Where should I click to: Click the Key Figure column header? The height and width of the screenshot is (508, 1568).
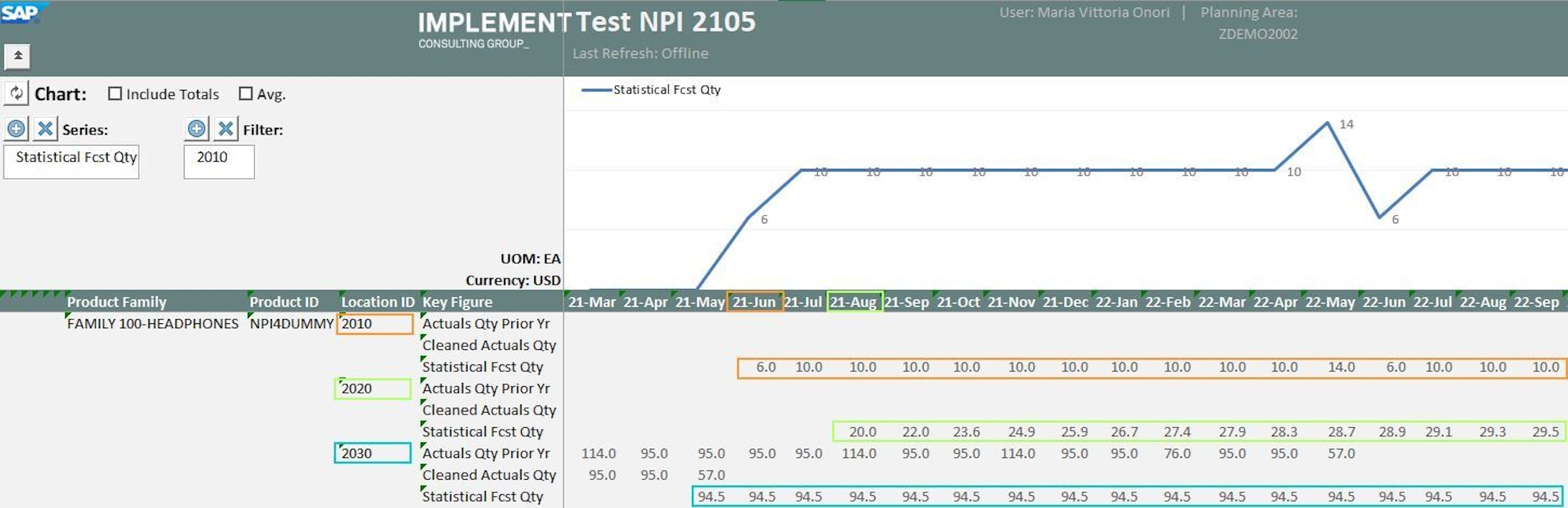[457, 302]
